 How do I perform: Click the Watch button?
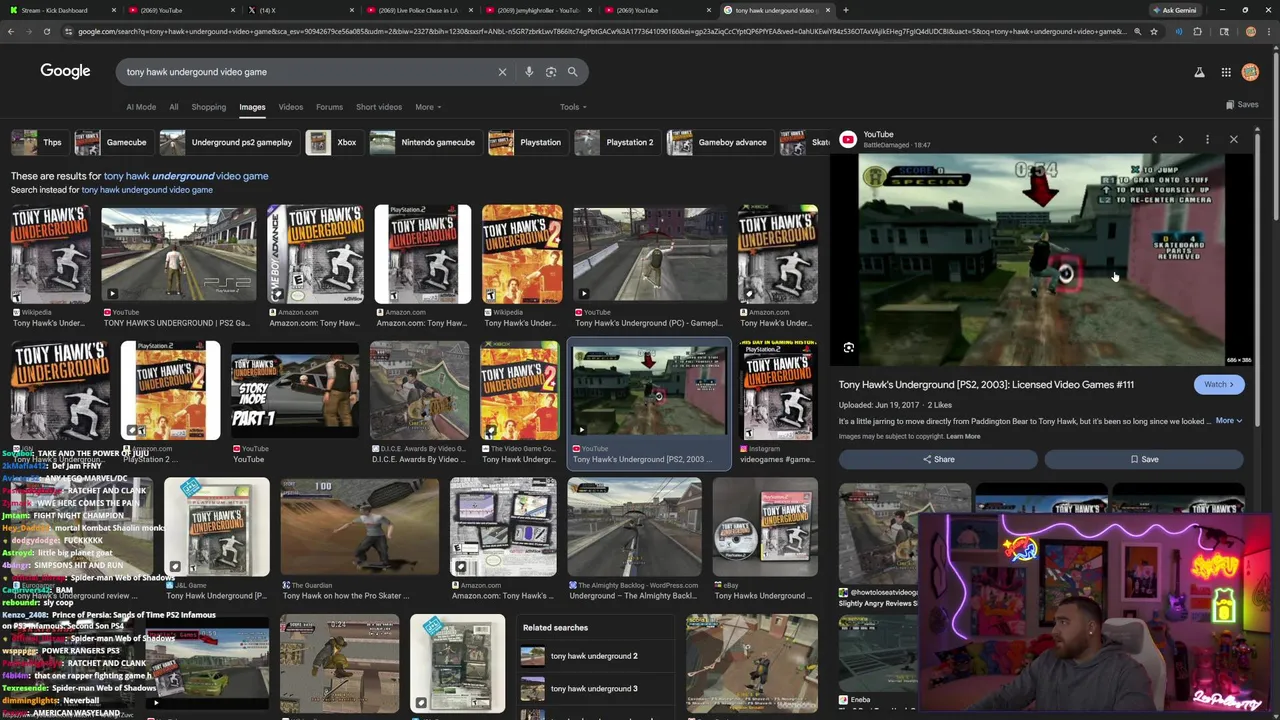pos(1218,384)
